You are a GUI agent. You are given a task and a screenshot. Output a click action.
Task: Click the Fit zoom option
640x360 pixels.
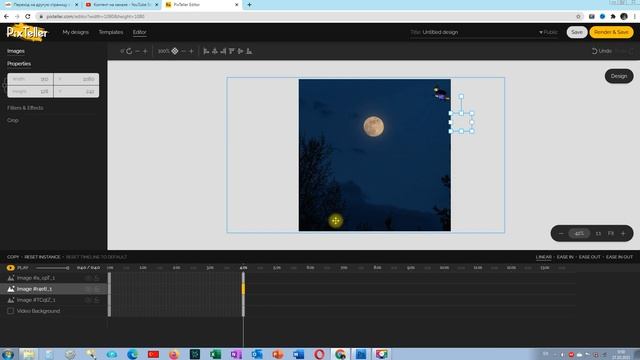tap(611, 233)
